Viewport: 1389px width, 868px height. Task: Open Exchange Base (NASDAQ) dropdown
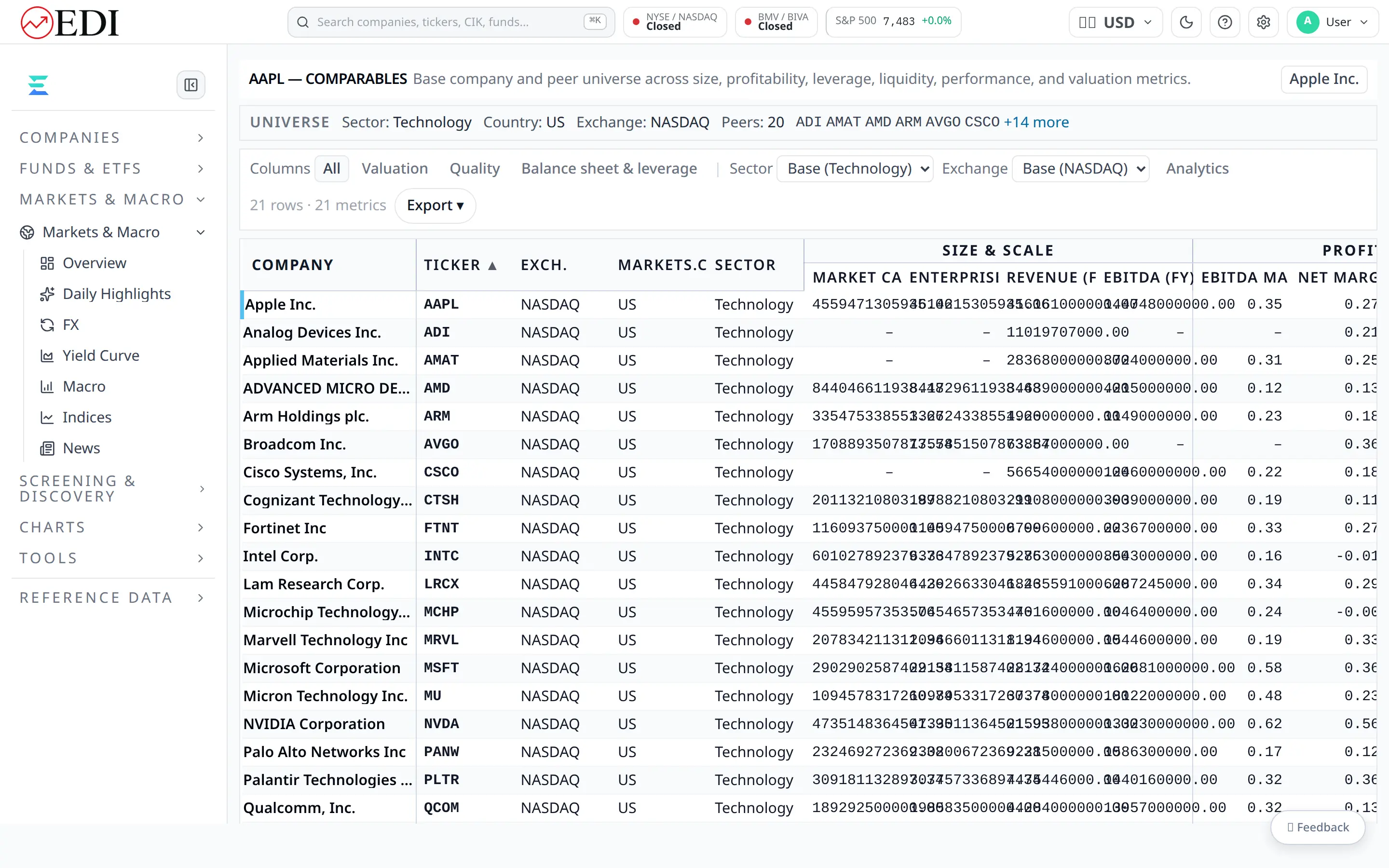pyautogui.click(x=1080, y=169)
